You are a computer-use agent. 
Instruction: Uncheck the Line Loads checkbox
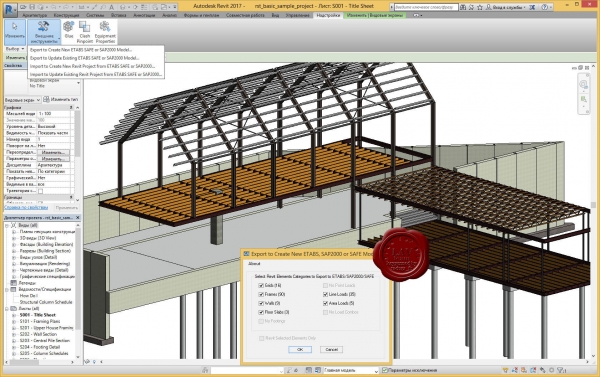coord(325,294)
